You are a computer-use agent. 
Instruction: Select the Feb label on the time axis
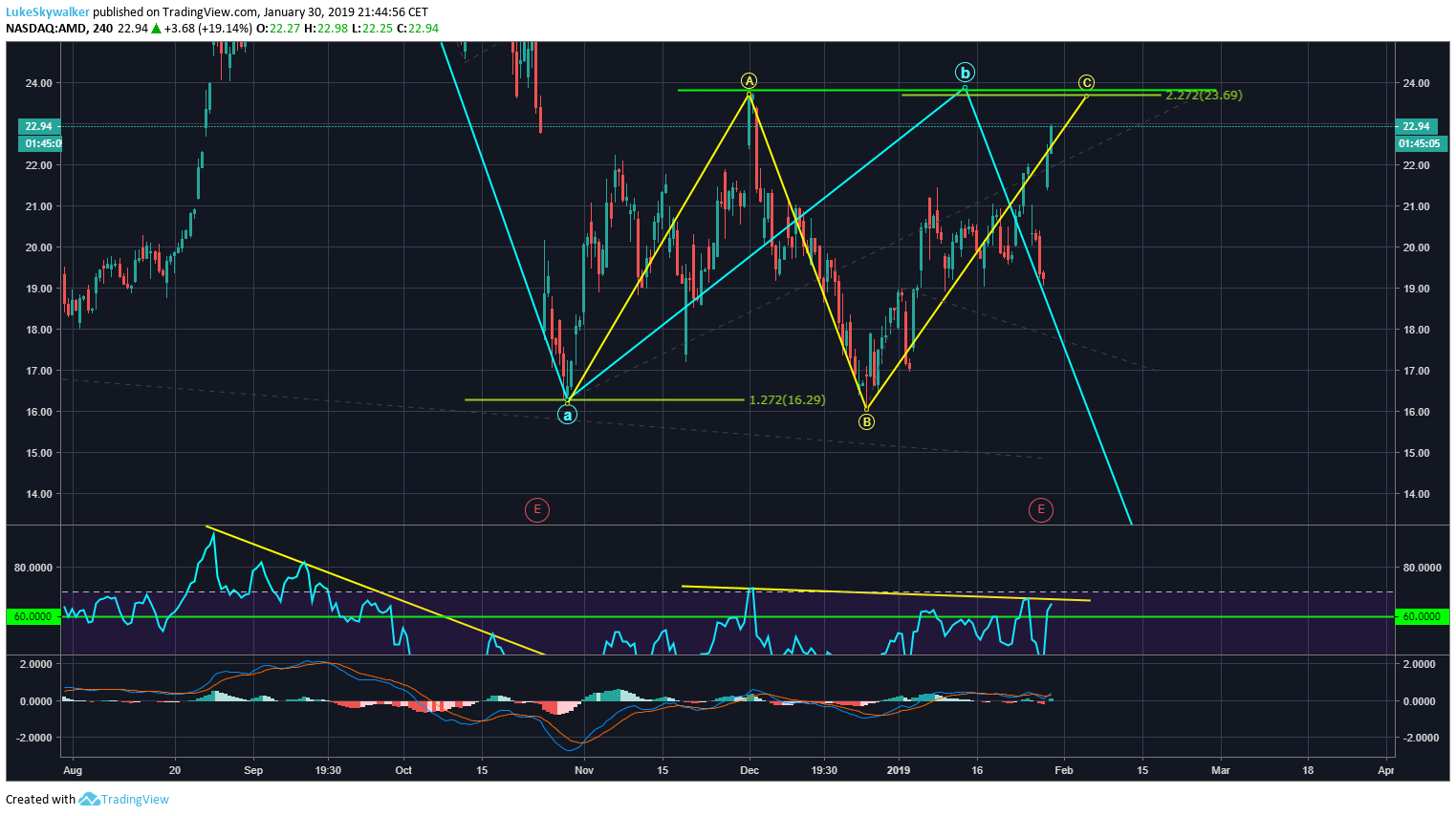pyautogui.click(x=1064, y=770)
